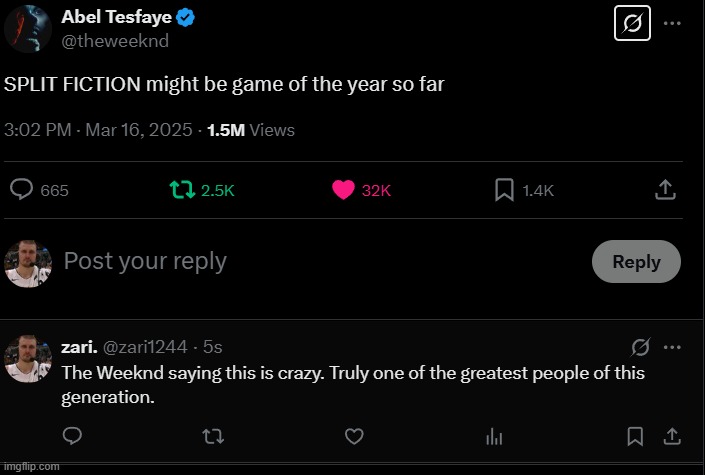Toggle bookmark on the tweet with 1.4K
The height and width of the screenshot is (475, 705).
pyautogui.click(x=505, y=190)
